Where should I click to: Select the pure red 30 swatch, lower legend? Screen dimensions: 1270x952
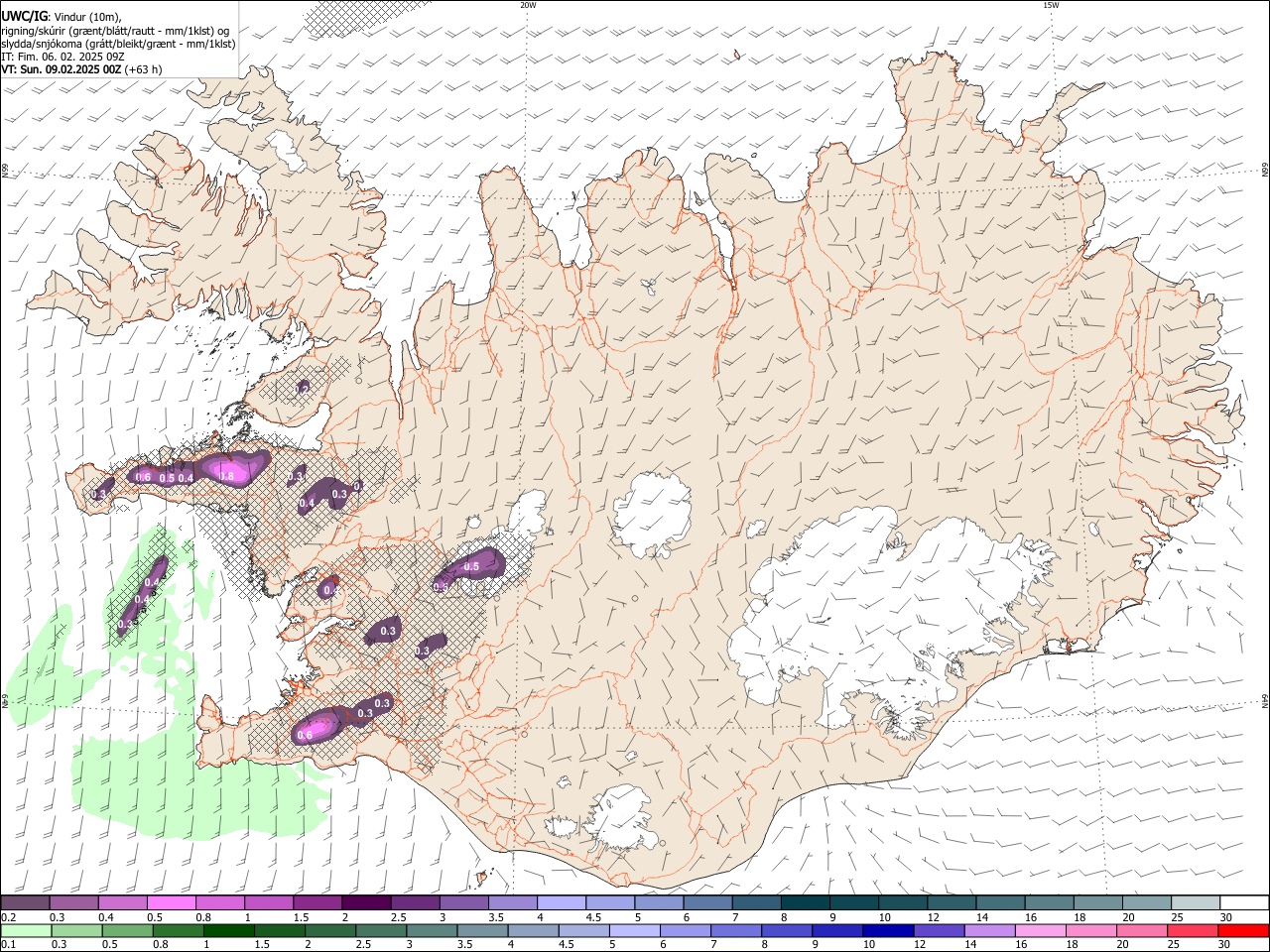tap(1242, 931)
